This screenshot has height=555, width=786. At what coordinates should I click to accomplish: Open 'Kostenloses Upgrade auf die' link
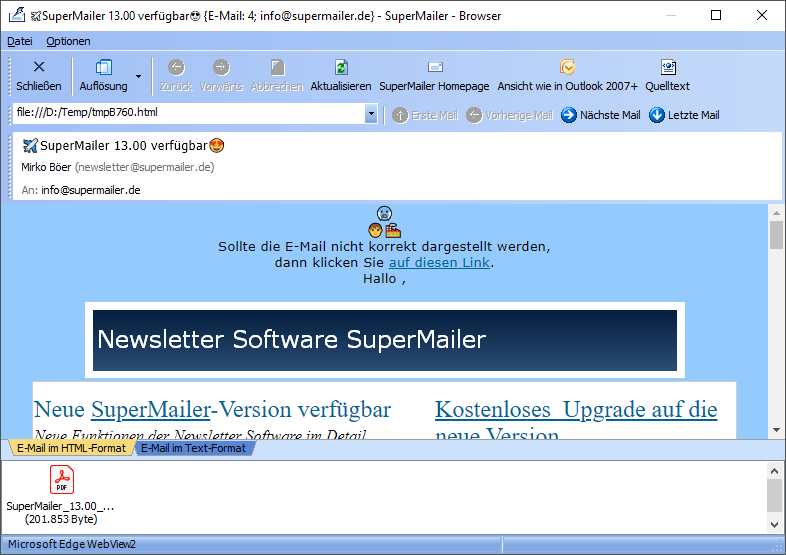pos(576,410)
